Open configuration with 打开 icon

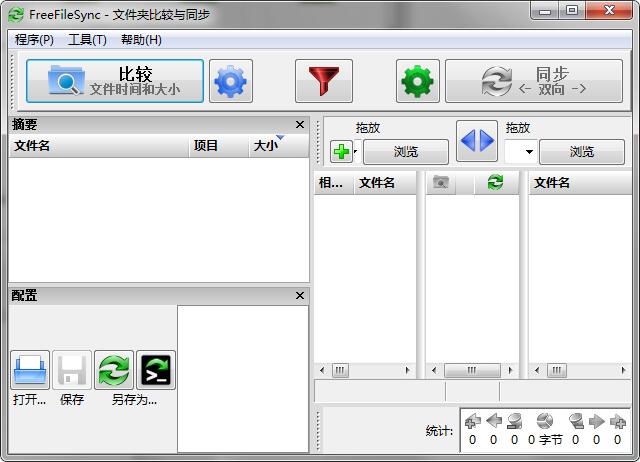click(x=30, y=370)
